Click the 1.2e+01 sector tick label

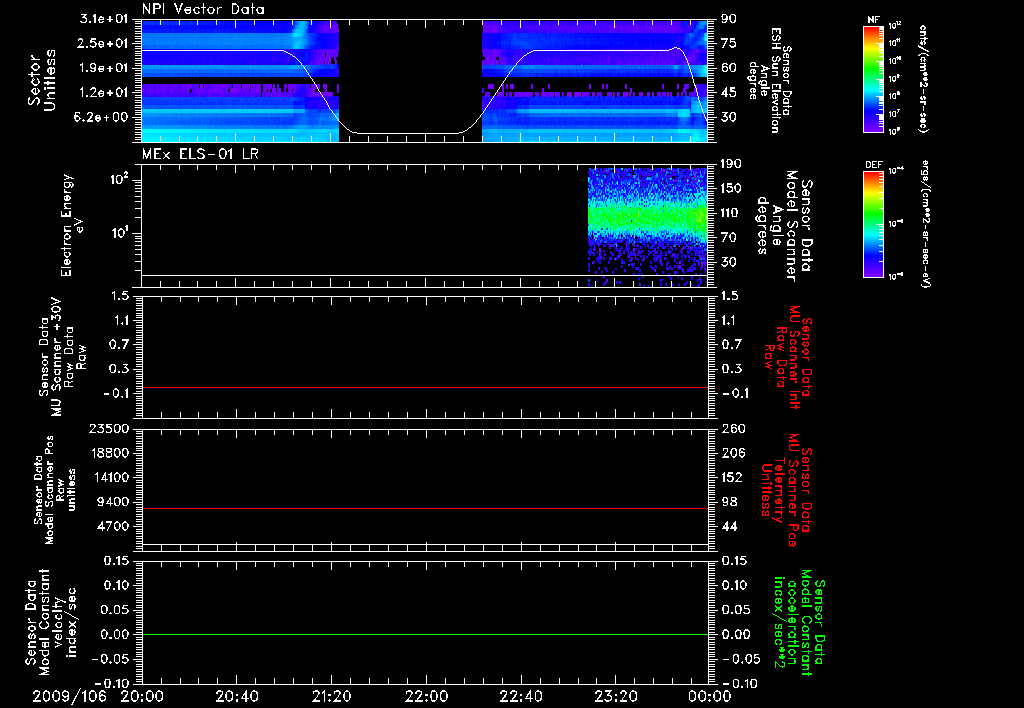104,93
